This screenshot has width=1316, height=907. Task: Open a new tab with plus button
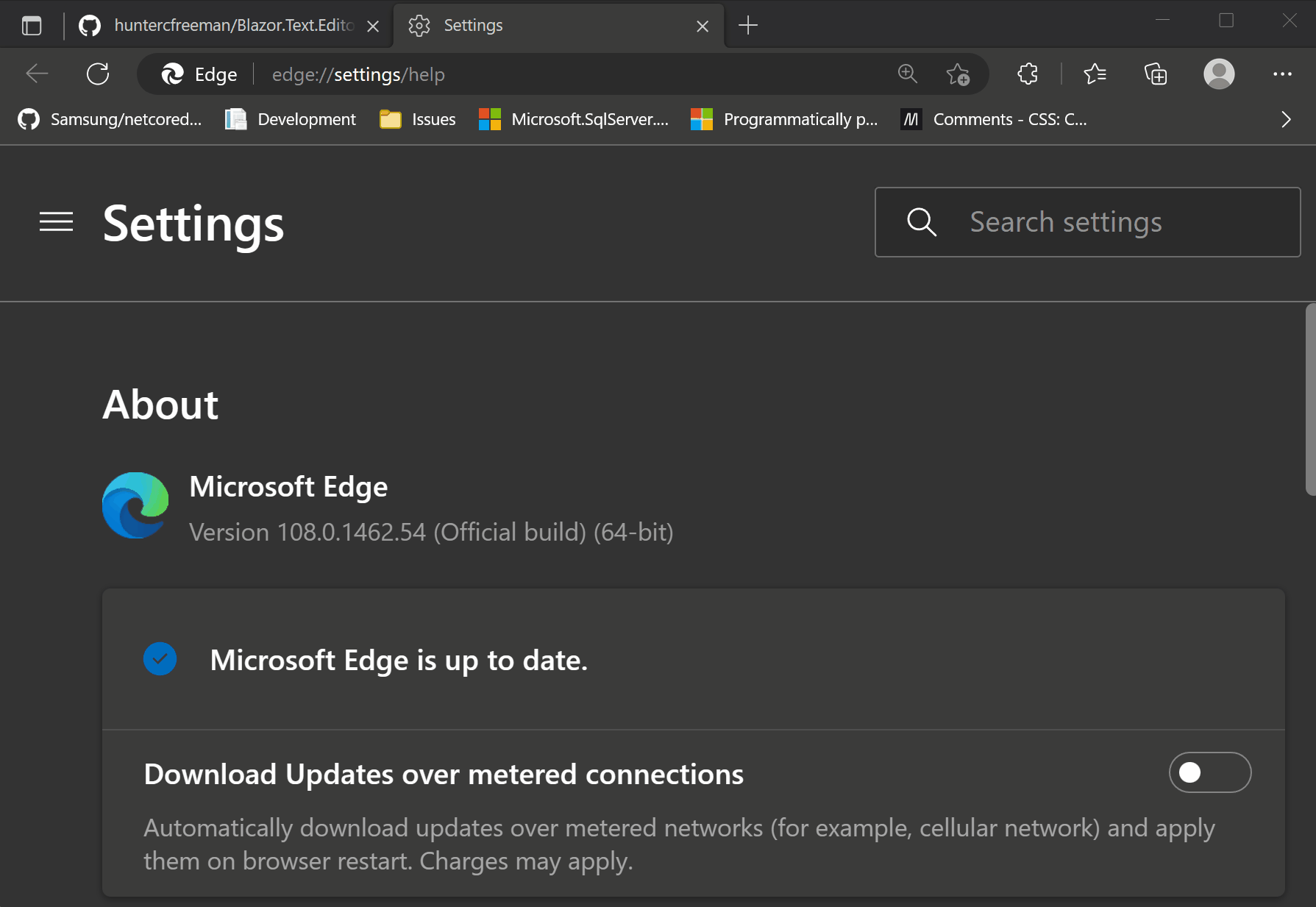[748, 26]
